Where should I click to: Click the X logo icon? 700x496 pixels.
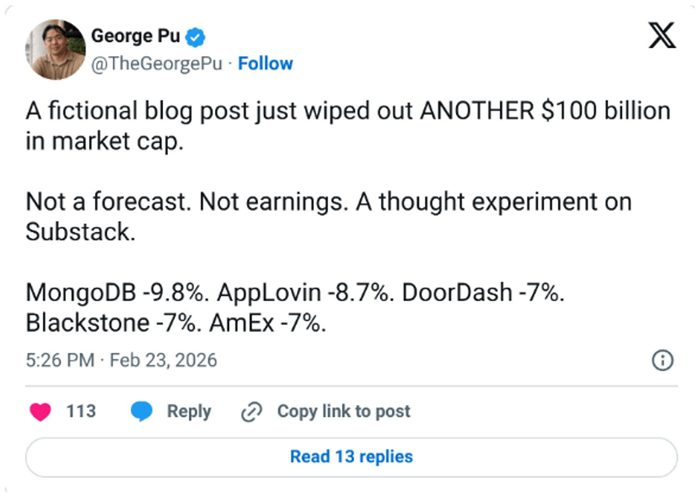[x=661, y=37]
